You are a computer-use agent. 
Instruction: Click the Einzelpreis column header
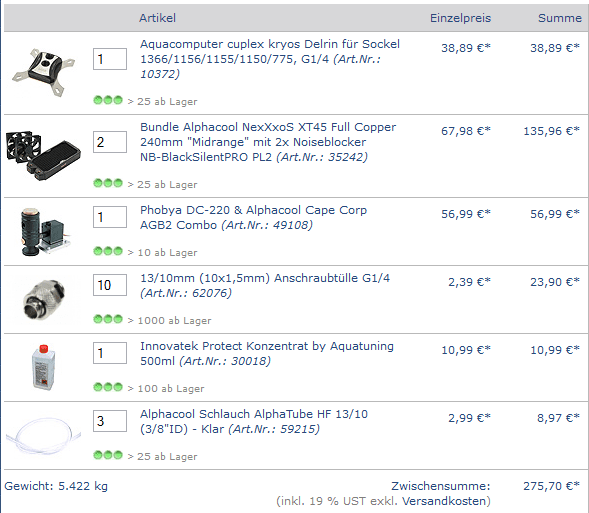tap(461, 18)
